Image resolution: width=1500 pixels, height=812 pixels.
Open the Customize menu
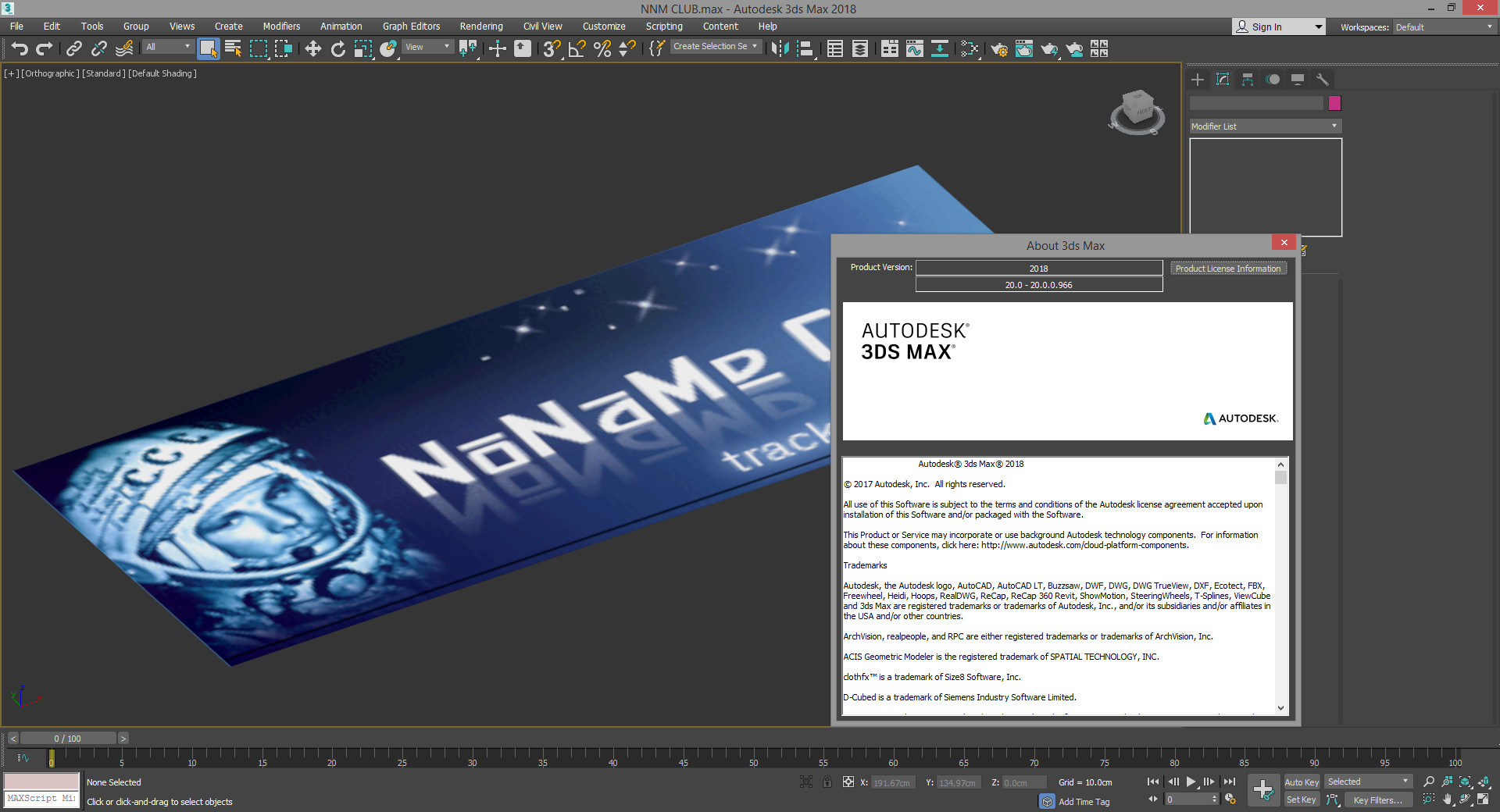[604, 26]
